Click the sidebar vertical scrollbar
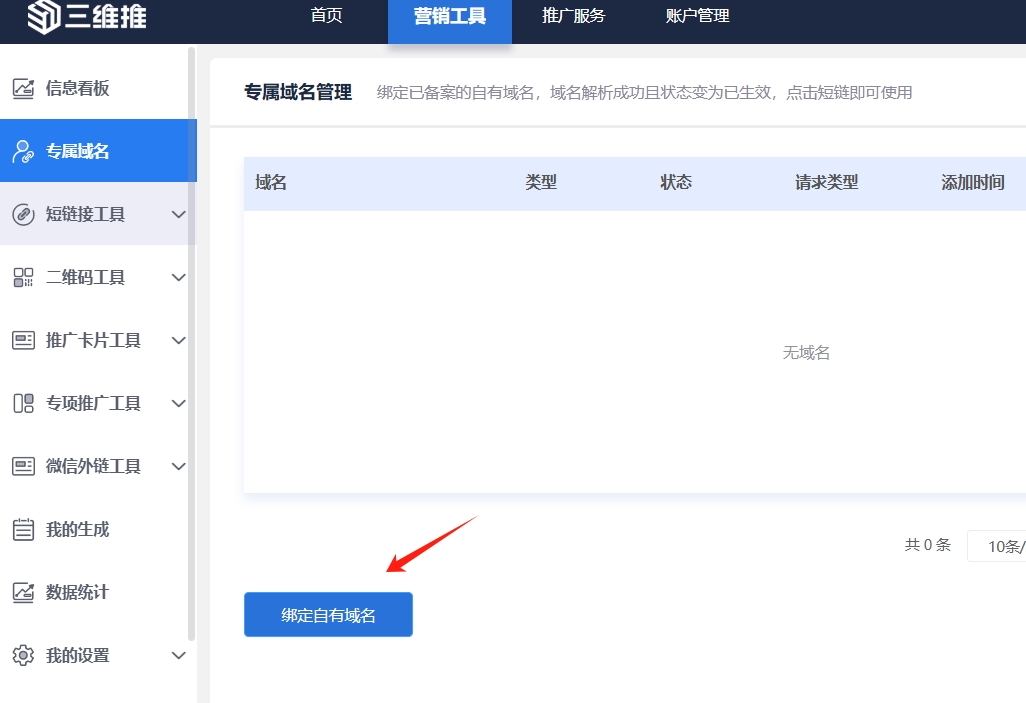1026x703 pixels. [191, 340]
